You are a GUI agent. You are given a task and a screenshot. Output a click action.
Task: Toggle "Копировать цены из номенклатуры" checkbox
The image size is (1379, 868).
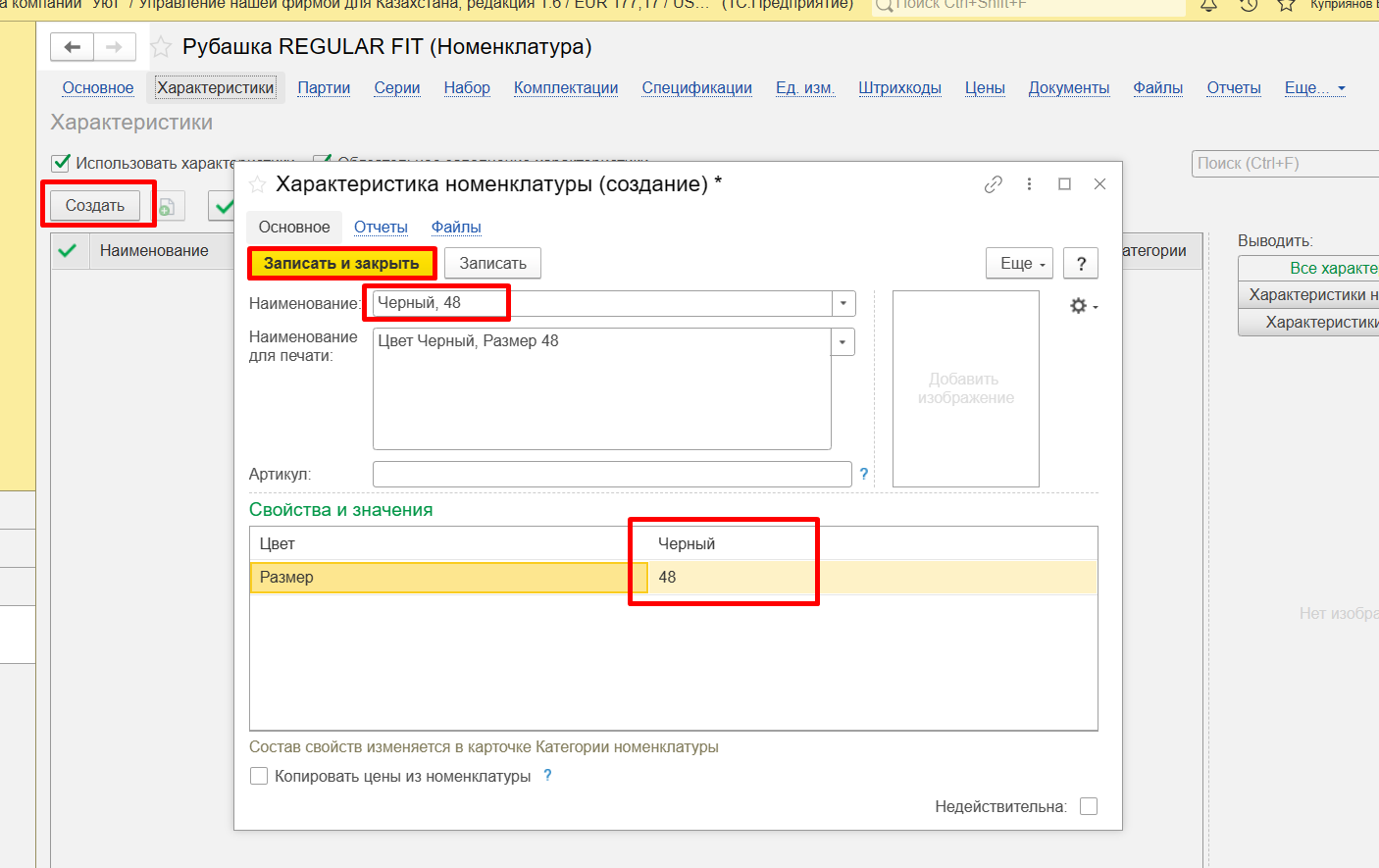259,776
